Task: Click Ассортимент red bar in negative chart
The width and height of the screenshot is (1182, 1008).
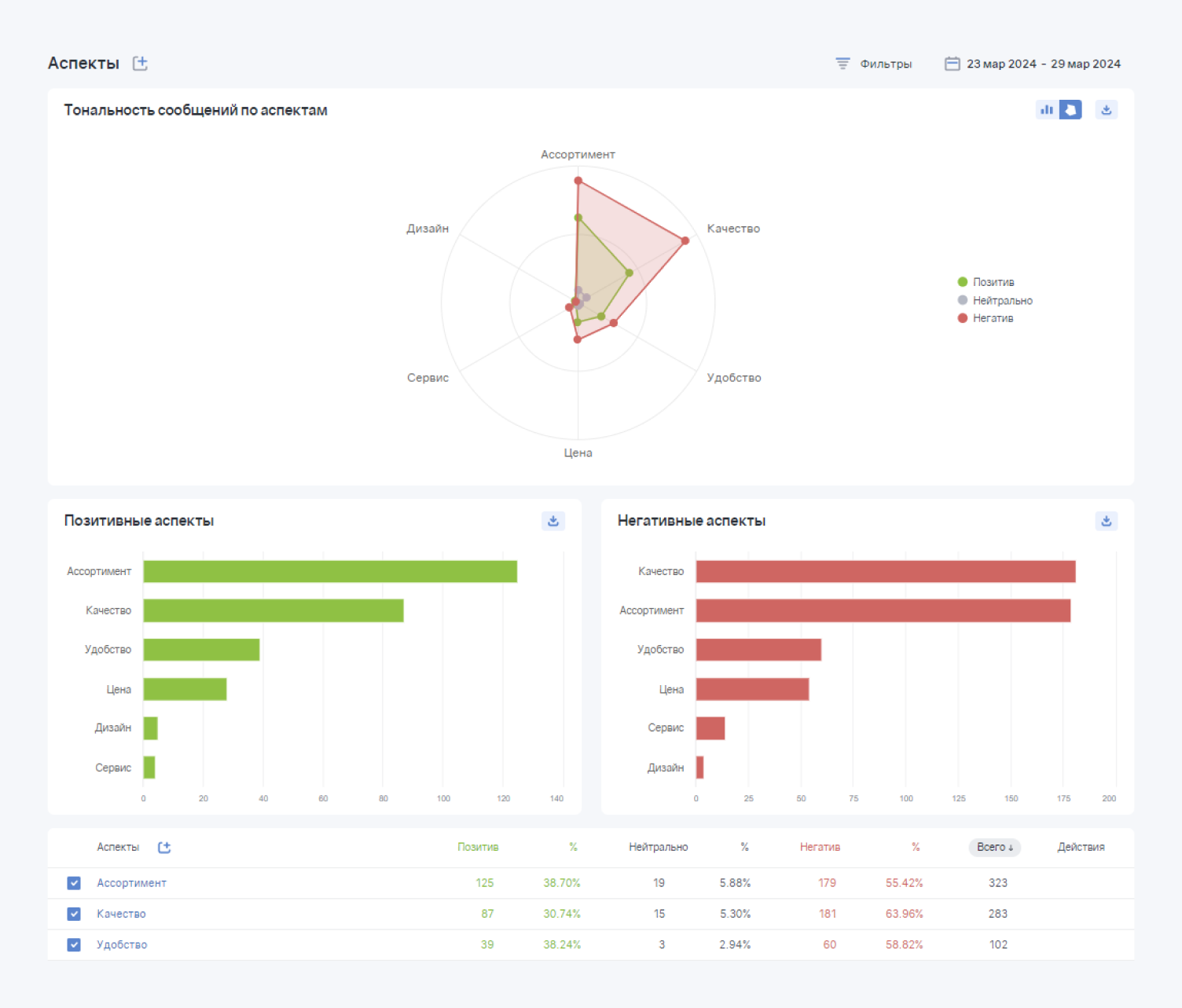Action: [883, 610]
